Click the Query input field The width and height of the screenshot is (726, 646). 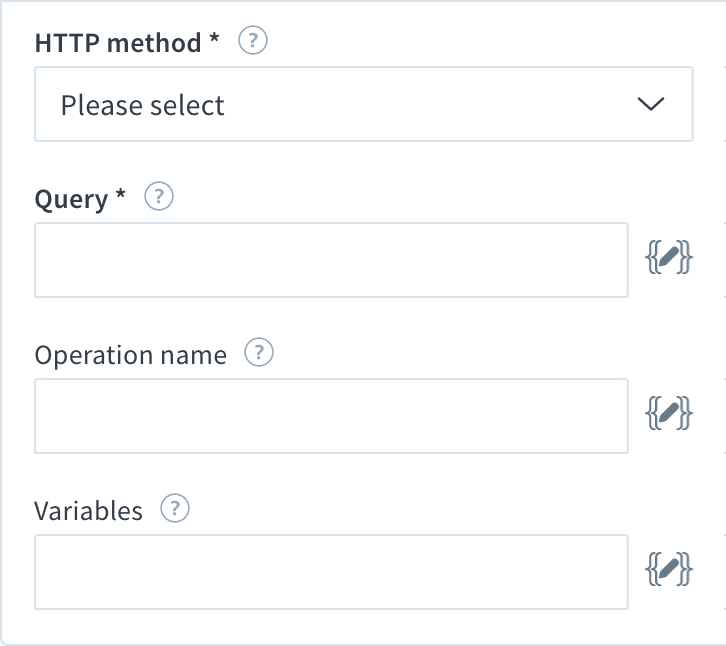[331, 260]
